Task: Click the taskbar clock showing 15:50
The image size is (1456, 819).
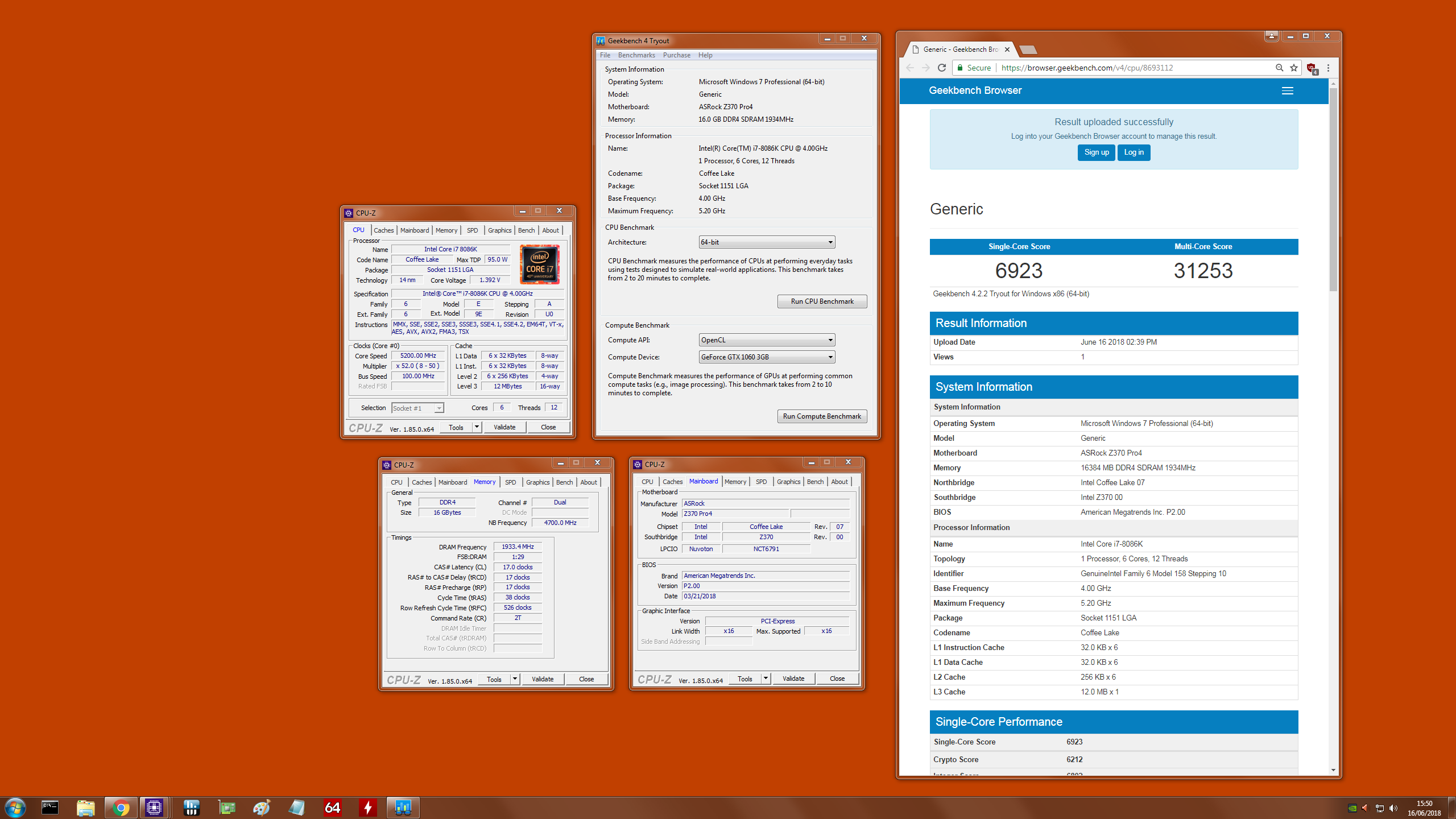Action: coord(1424,808)
